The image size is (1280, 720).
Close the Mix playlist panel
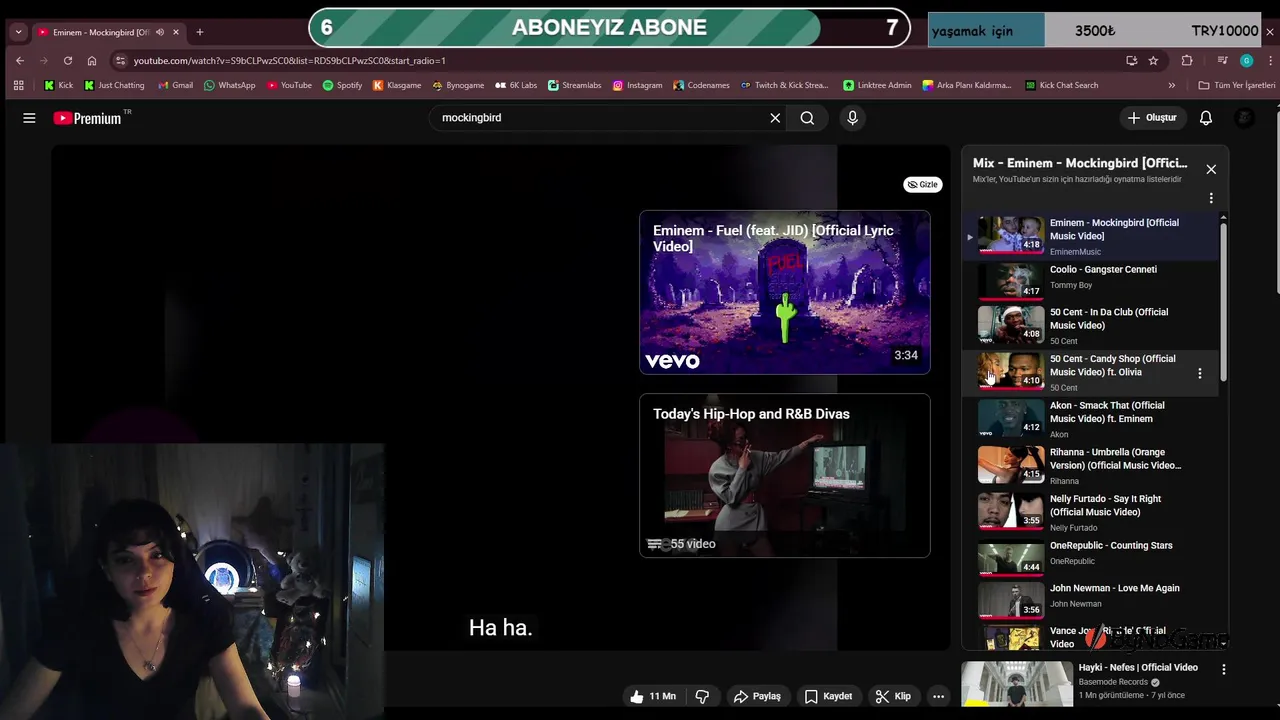(x=1211, y=169)
